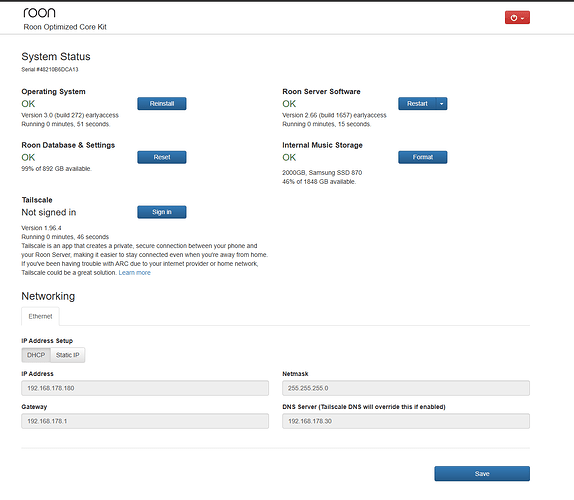Click 'Running 0 minutes, 51 seconds' text
This screenshot has width=574, height=500.
[66, 124]
